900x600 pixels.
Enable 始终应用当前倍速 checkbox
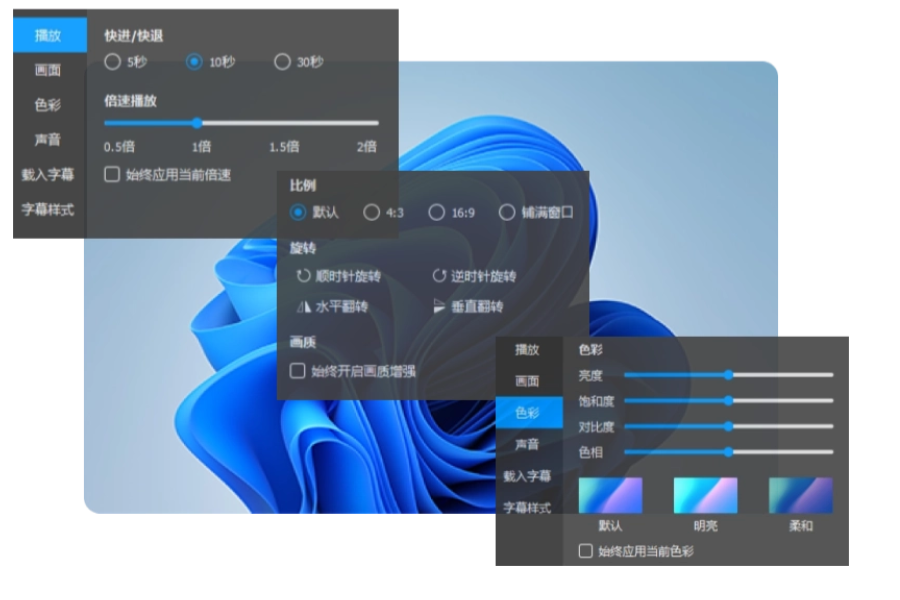pos(113,175)
